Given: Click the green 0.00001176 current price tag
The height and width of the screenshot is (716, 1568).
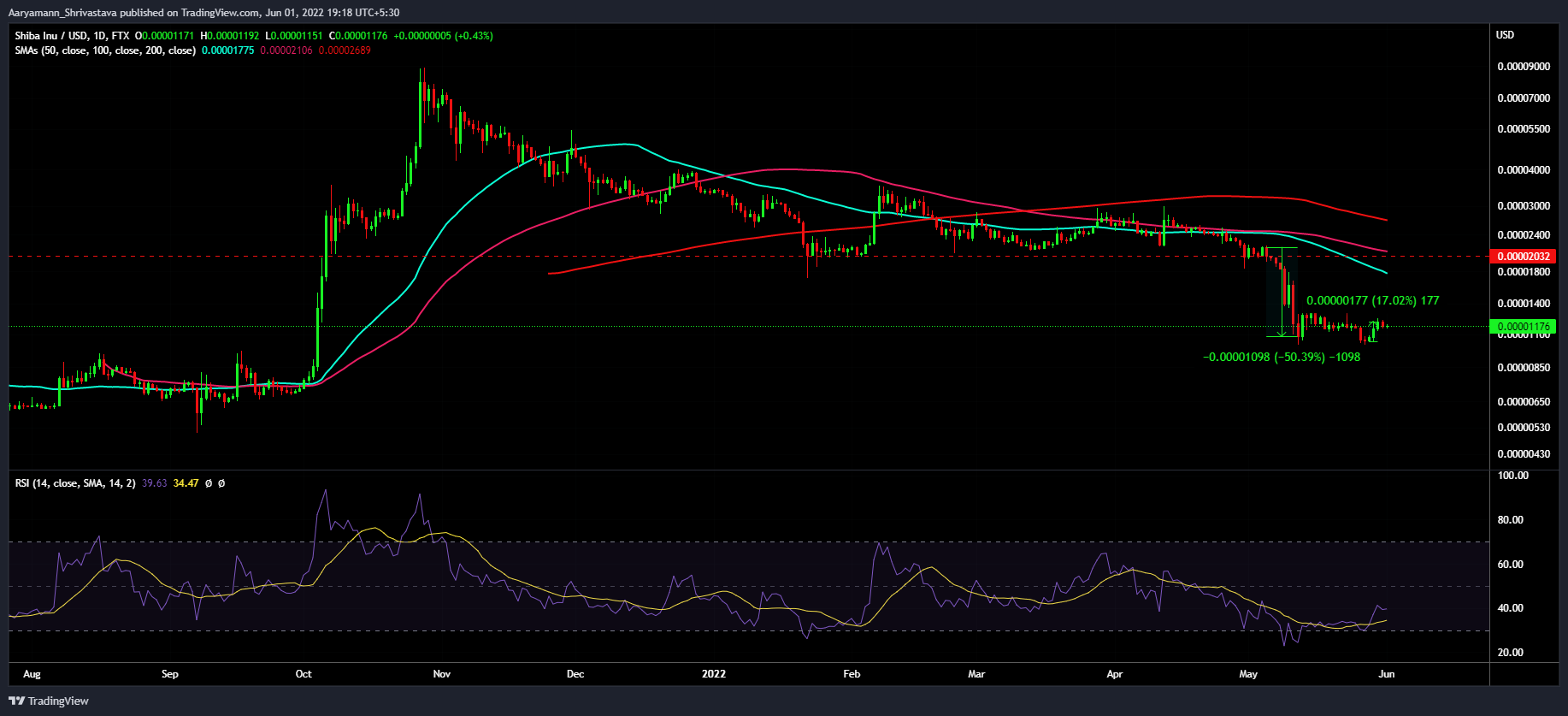Looking at the screenshot, I should click(1522, 326).
